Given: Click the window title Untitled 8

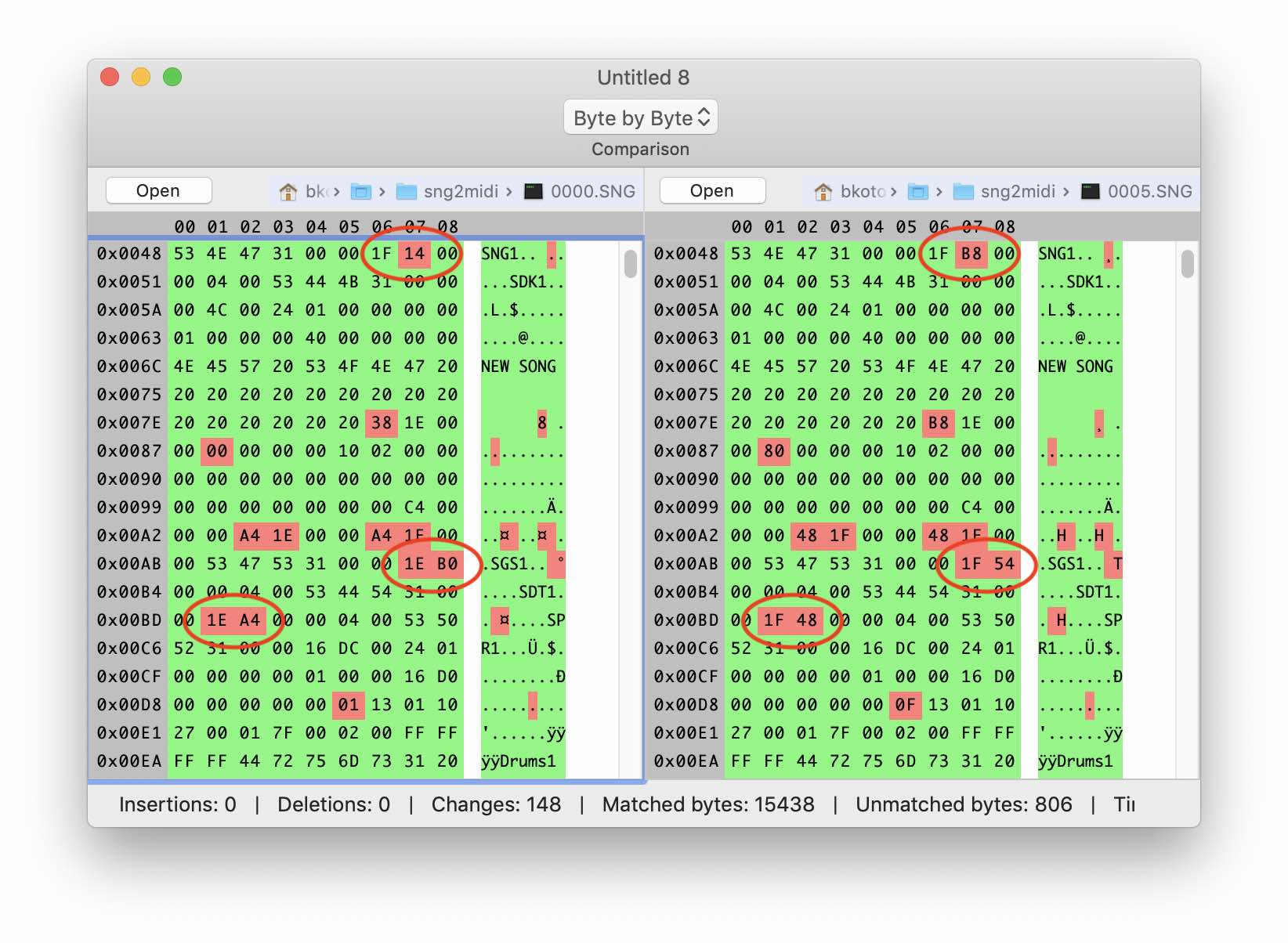Looking at the screenshot, I should pos(643,78).
